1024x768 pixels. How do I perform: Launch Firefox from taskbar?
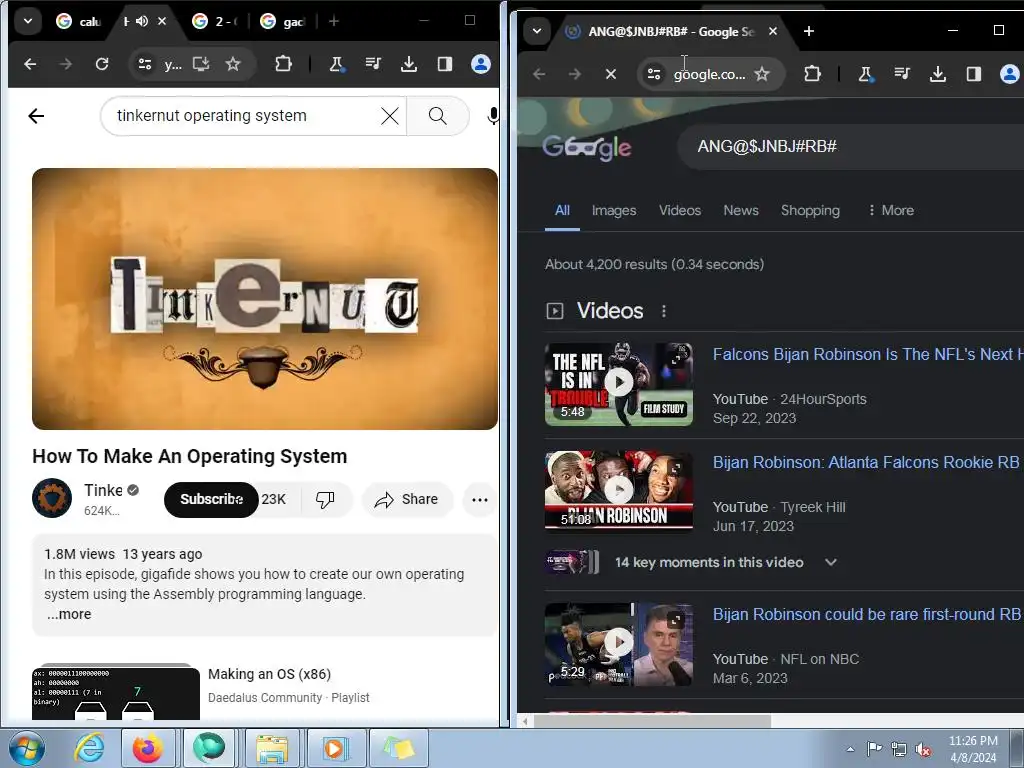point(148,748)
